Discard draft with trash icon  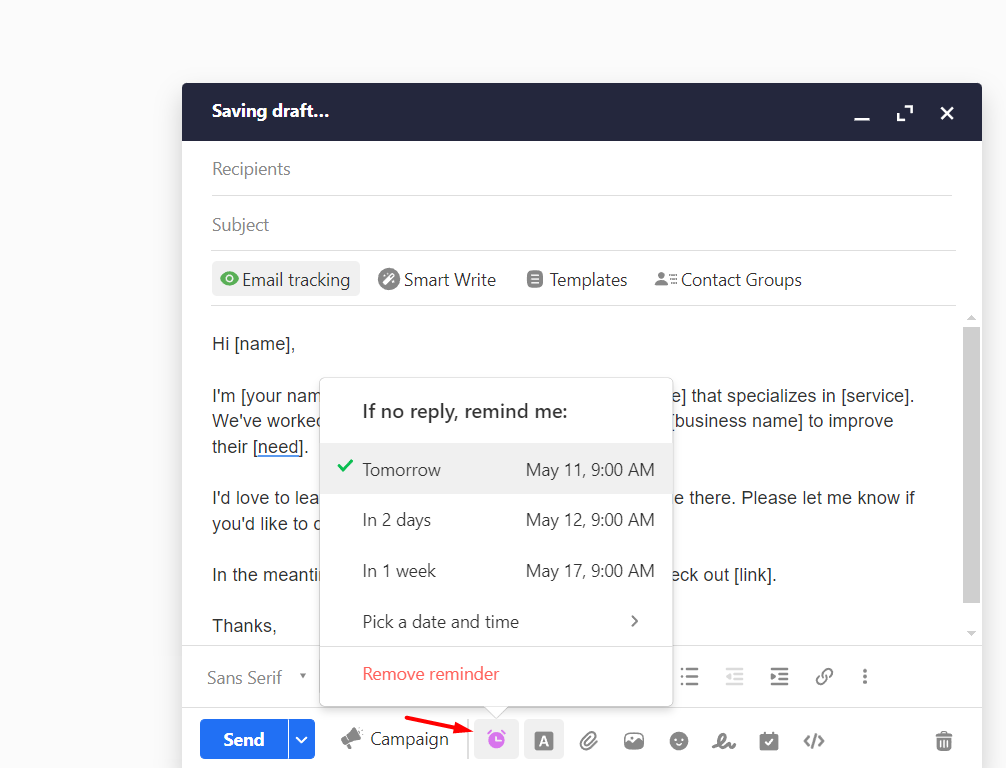pos(943,740)
